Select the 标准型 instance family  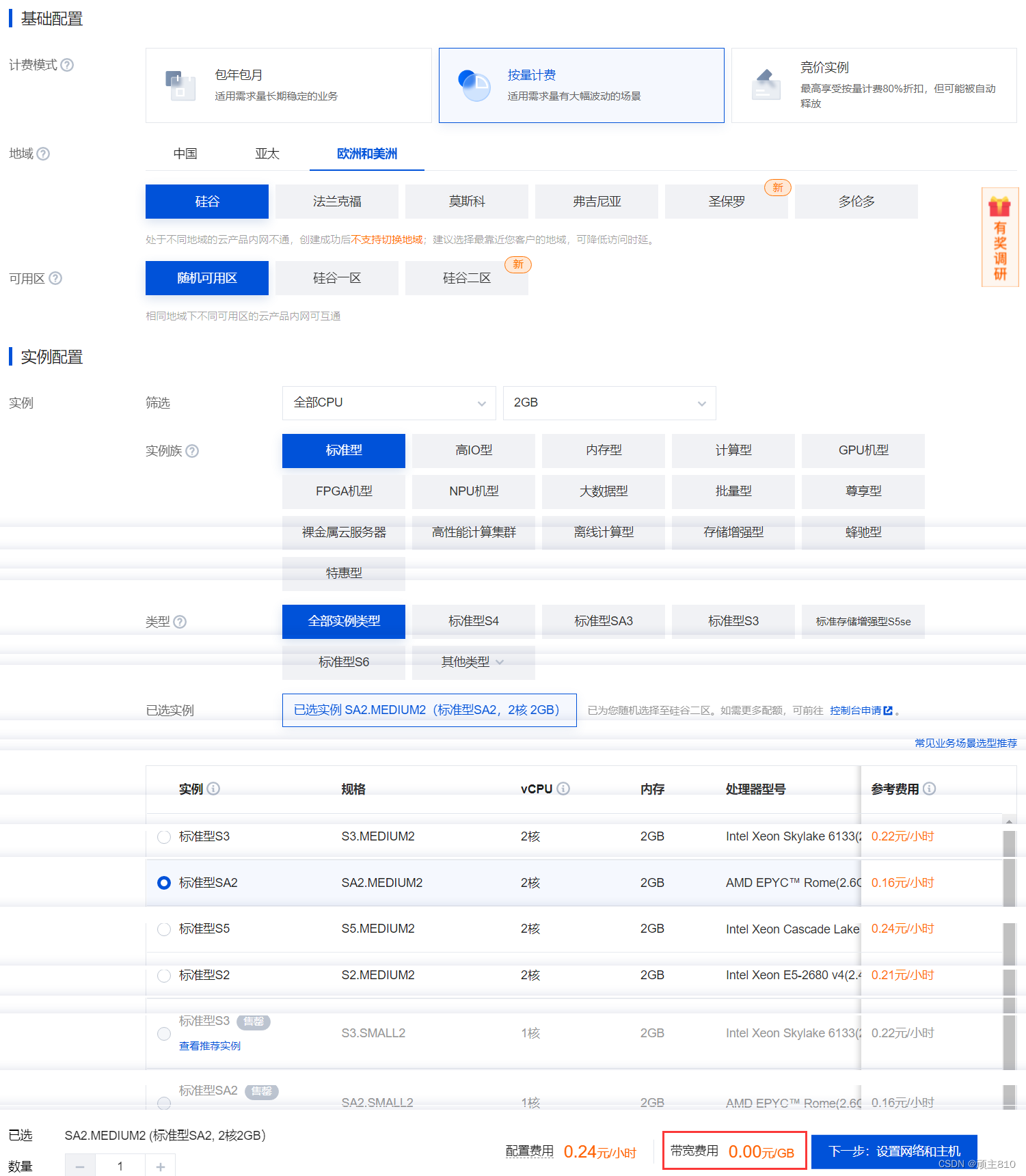(x=344, y=451)
